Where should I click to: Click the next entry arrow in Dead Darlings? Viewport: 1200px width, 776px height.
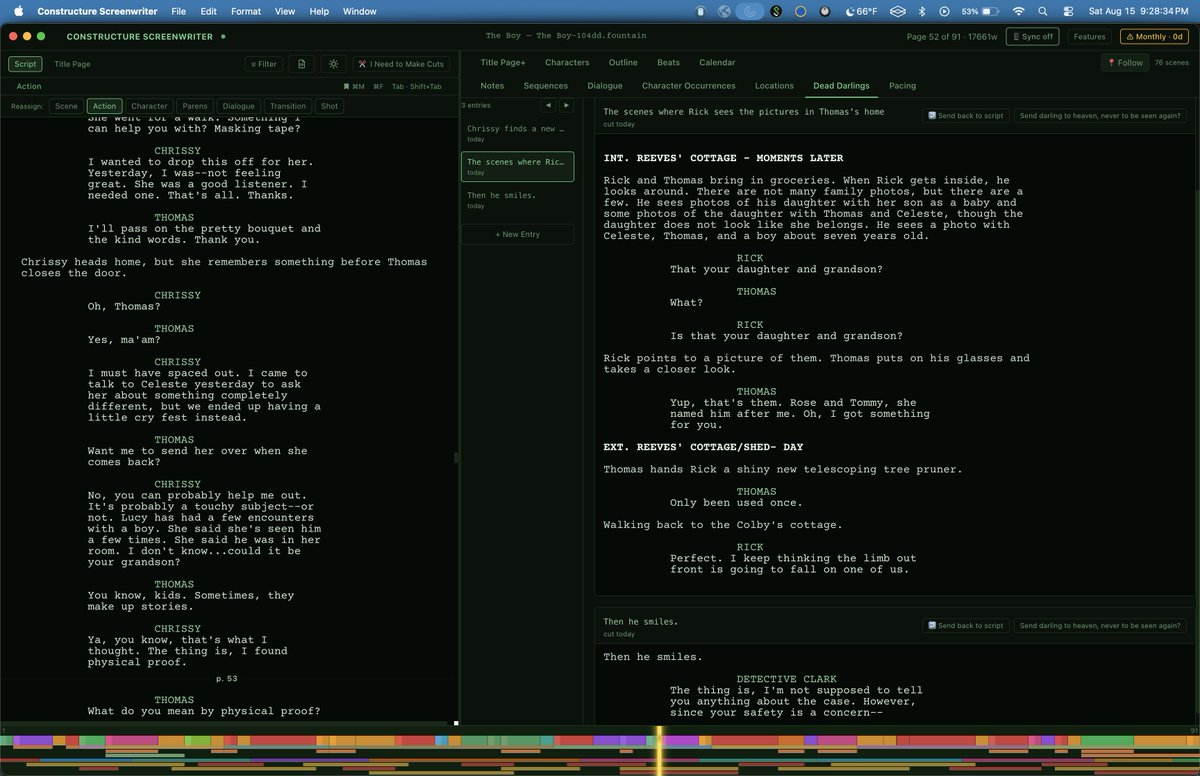coord(566,105)
